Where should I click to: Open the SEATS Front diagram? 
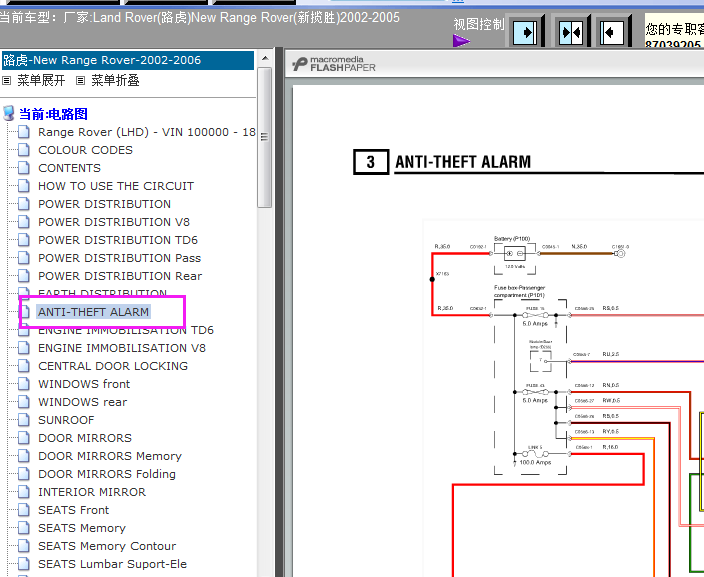[x=74, y=510]
